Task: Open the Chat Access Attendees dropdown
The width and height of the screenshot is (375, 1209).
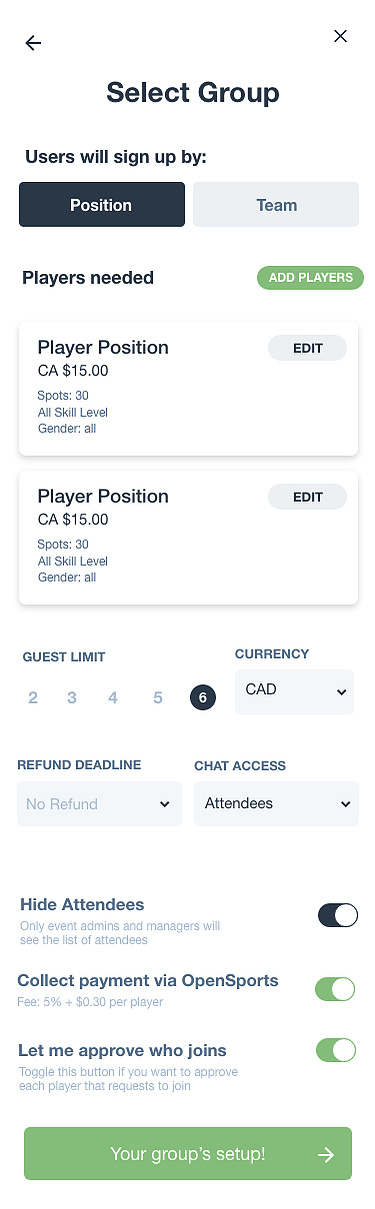Action: coord(276,804)
